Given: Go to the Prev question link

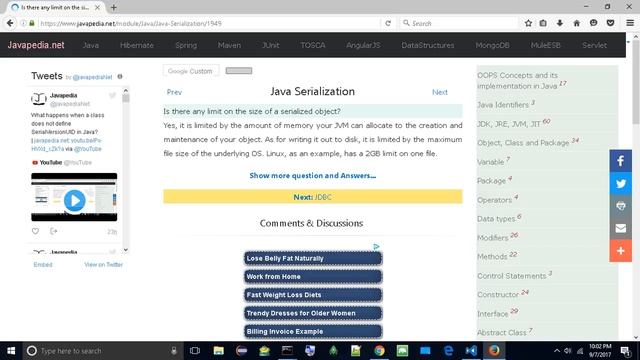Looking at the screenshot, I should [174, 92].
